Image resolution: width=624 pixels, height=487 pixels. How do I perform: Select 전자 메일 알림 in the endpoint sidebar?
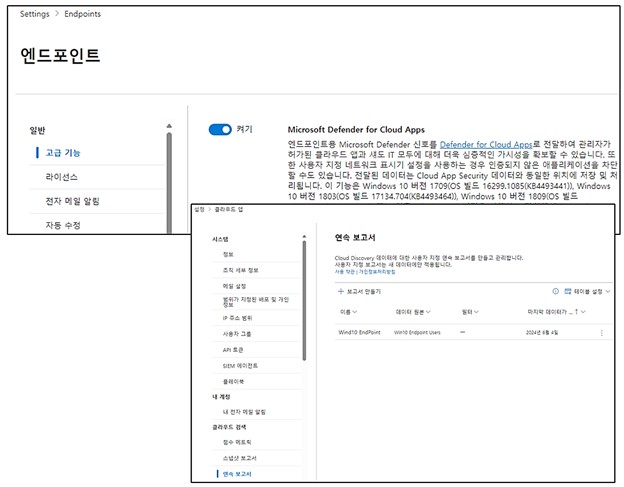pos(72,201)
